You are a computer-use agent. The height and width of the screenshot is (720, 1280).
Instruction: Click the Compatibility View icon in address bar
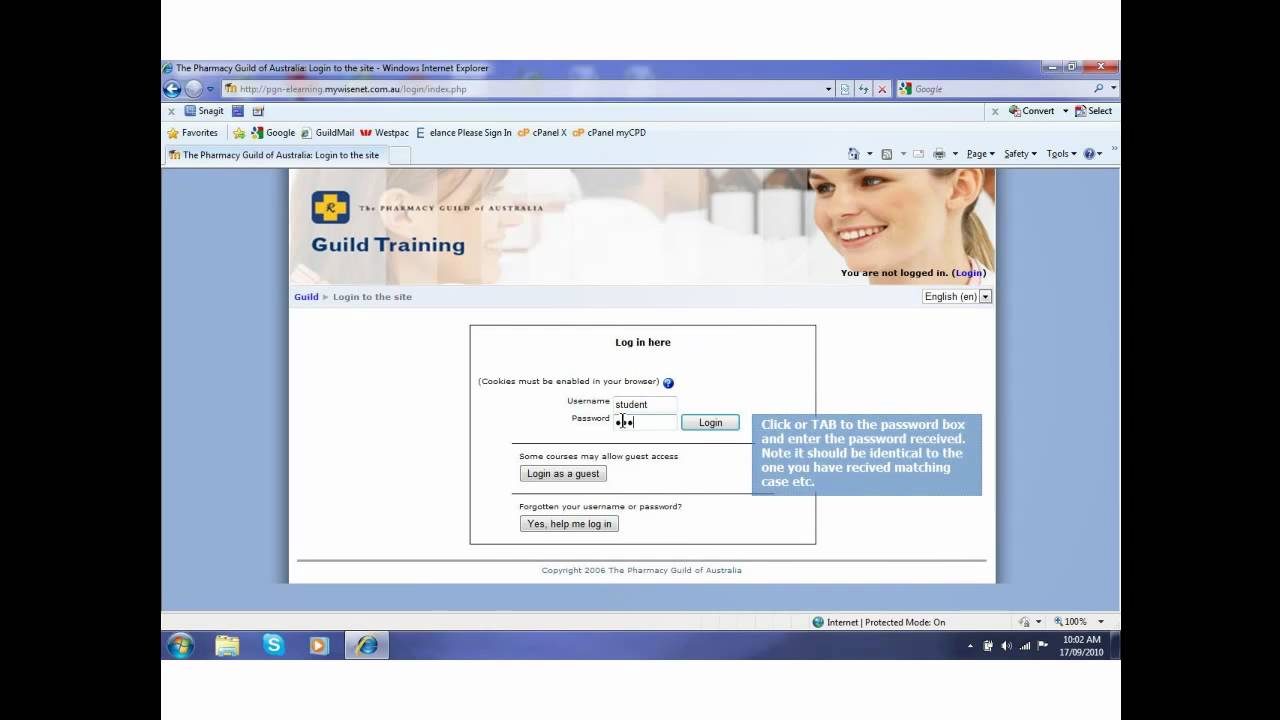point(845,89)
